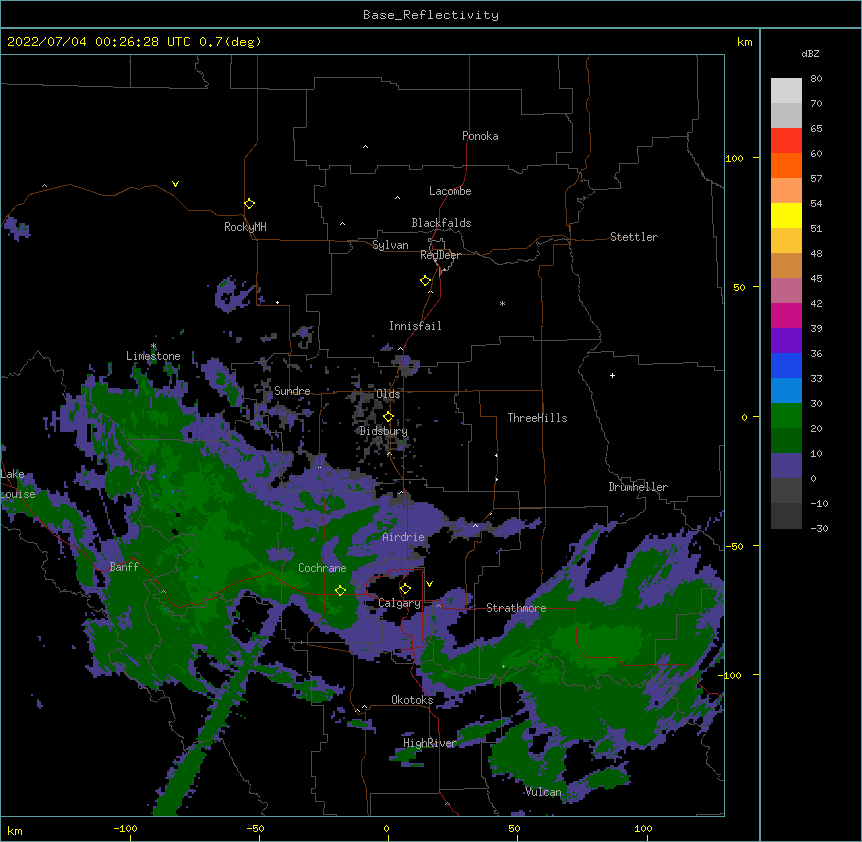This screenshot has height=842, width=862.
Task: Click the Sundre town label
Action: tap(292, 391)
